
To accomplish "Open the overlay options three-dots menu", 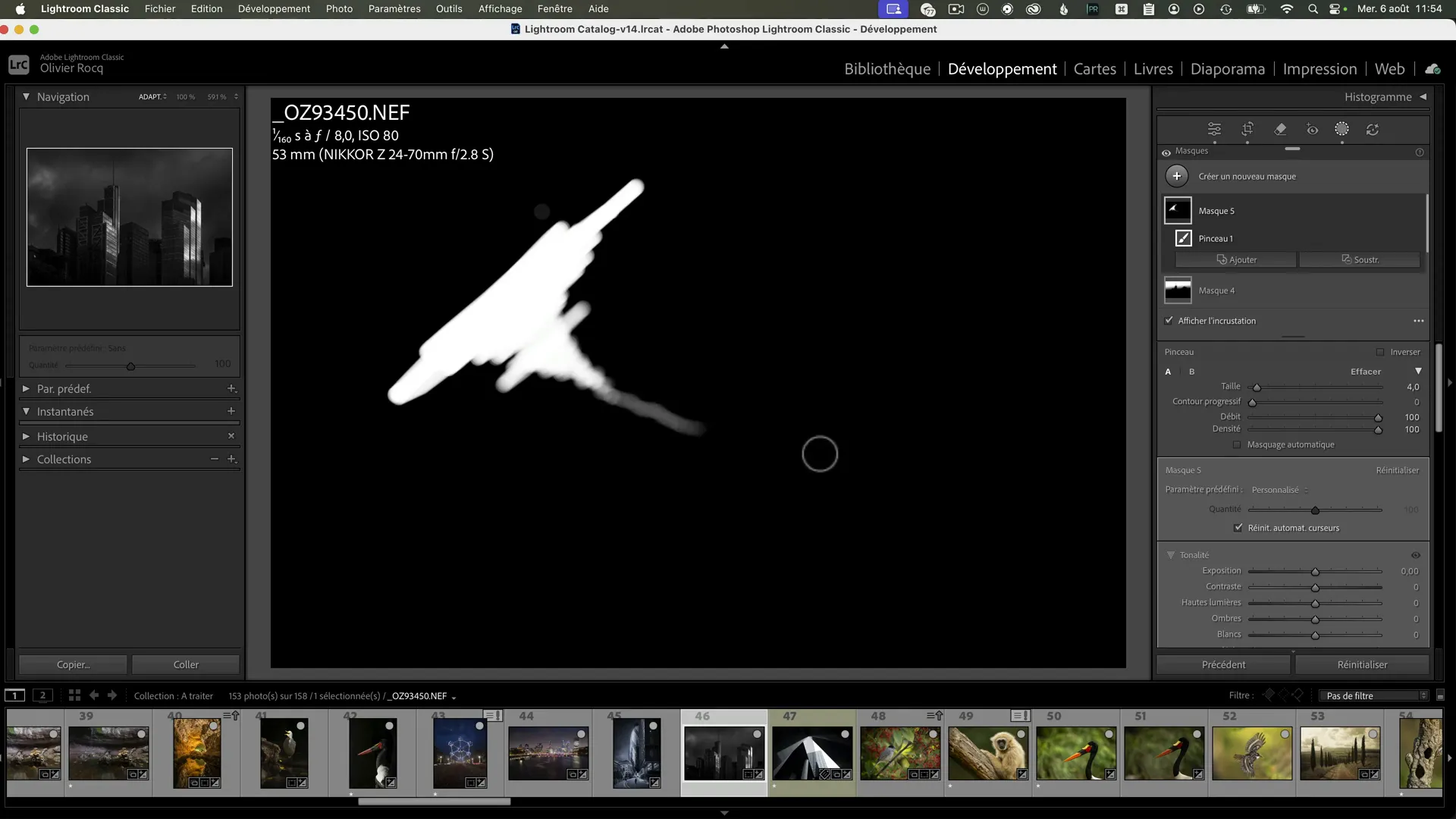I will pos(1418,321).
